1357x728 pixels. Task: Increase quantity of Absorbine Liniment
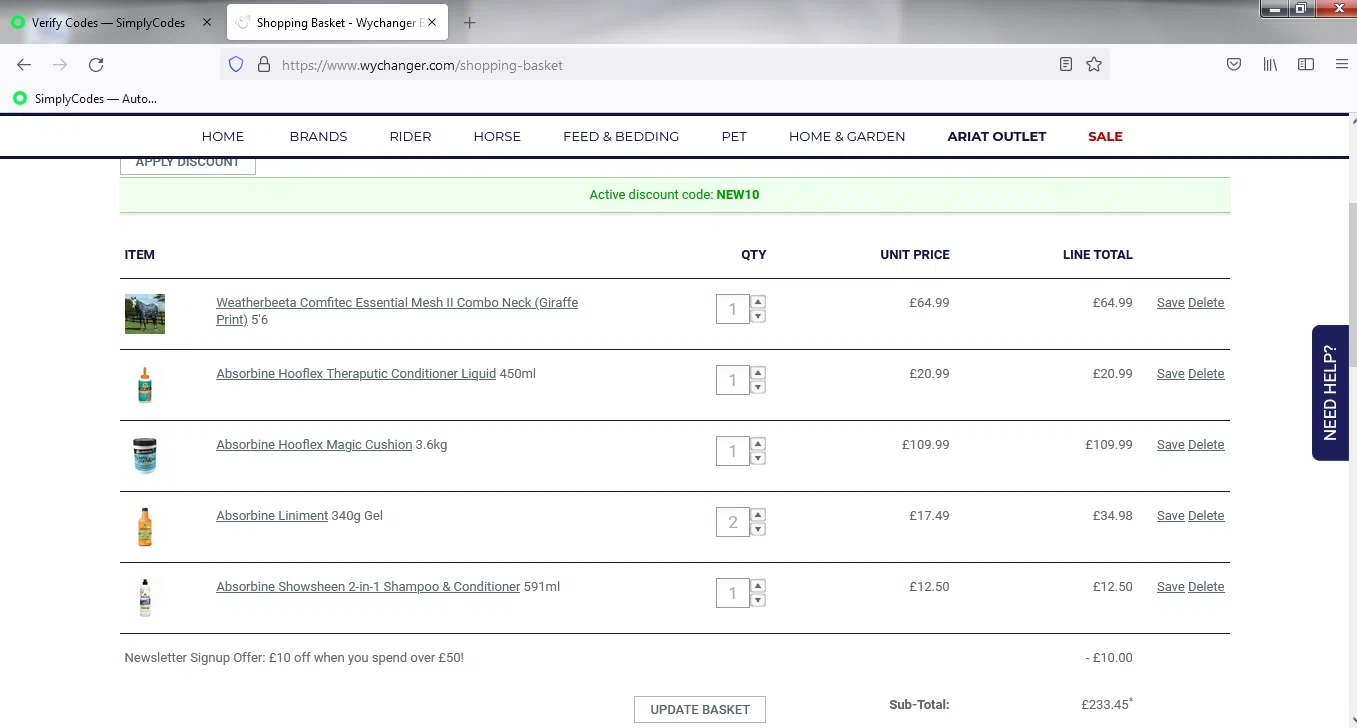tap(758, 515)
